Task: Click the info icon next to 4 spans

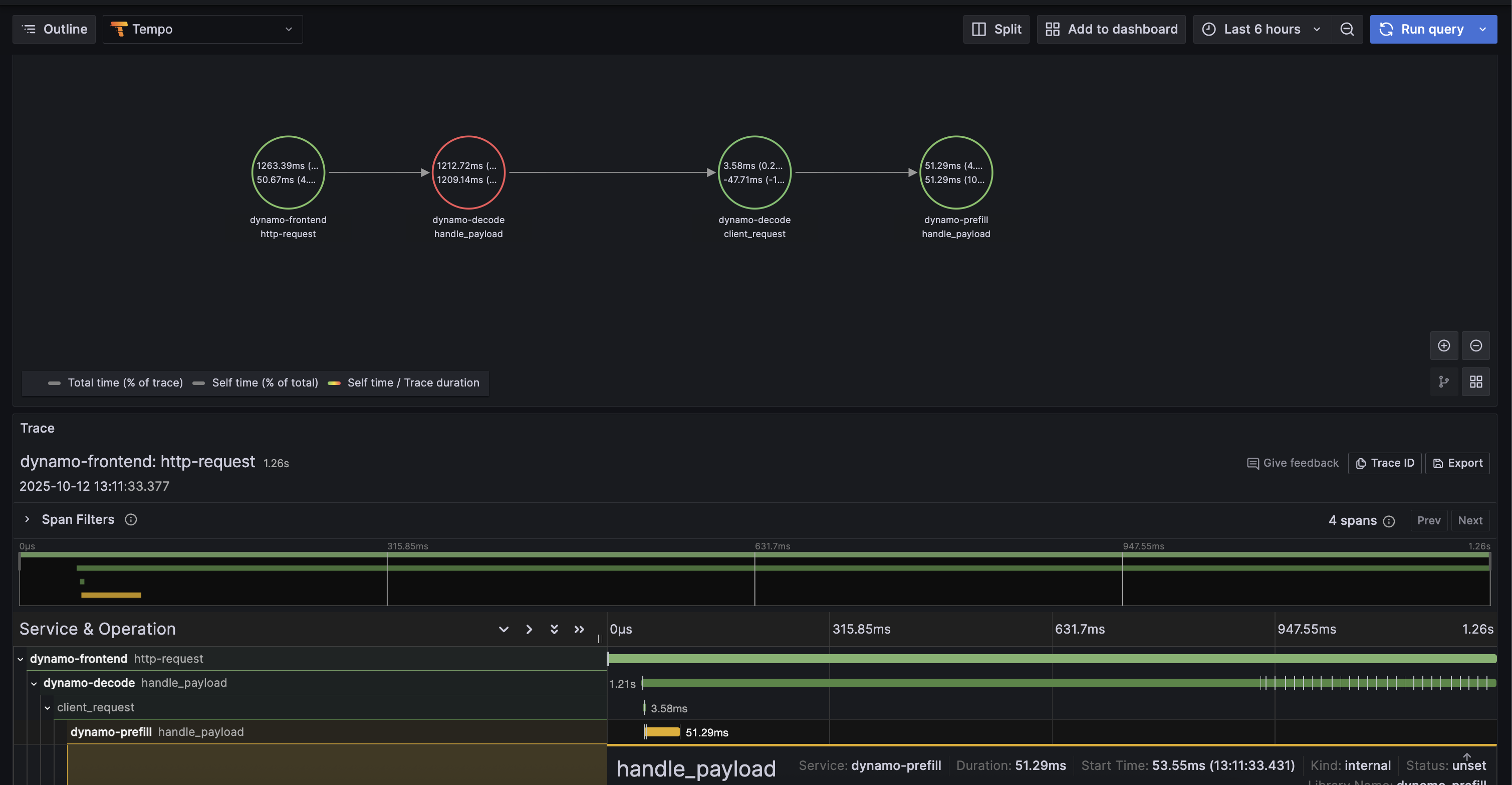Action: [x=1389, y=521]
